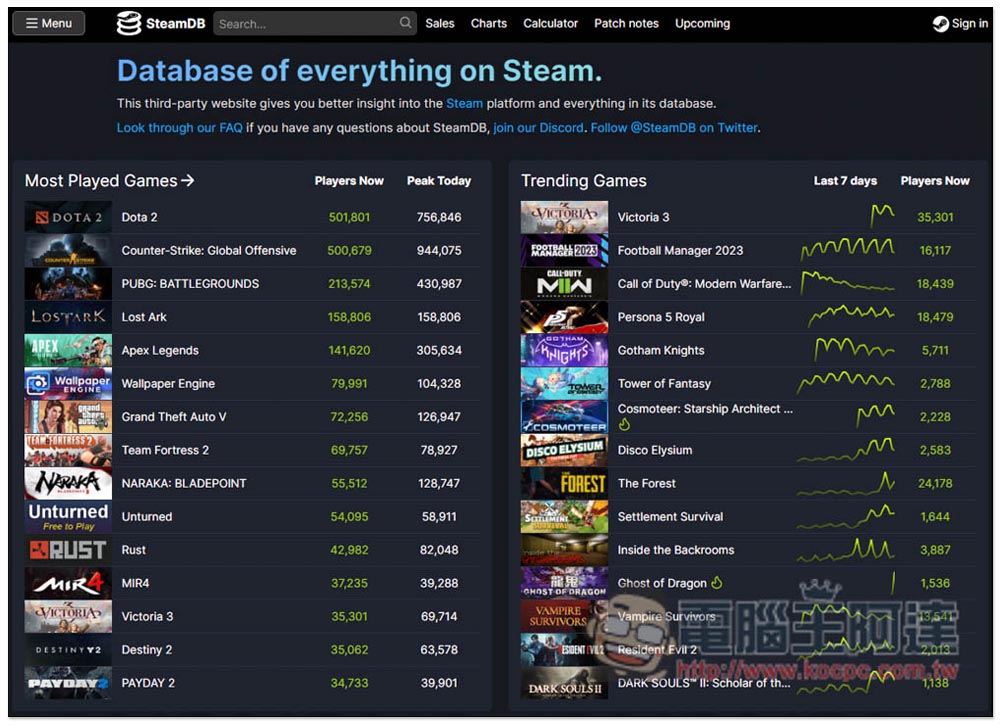Click the Counter-Strike thumbnail image
1000x725 pixels.
pos(68,251)
